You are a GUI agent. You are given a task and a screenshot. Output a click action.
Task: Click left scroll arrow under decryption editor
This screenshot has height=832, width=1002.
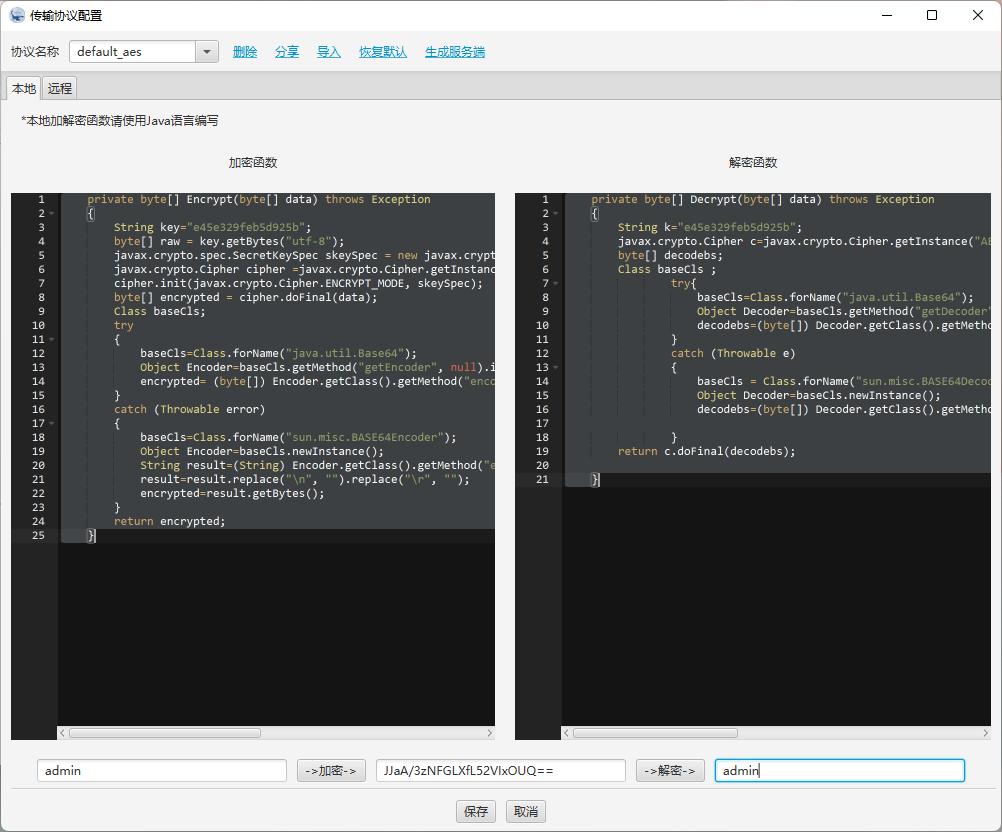click(568, 733)
